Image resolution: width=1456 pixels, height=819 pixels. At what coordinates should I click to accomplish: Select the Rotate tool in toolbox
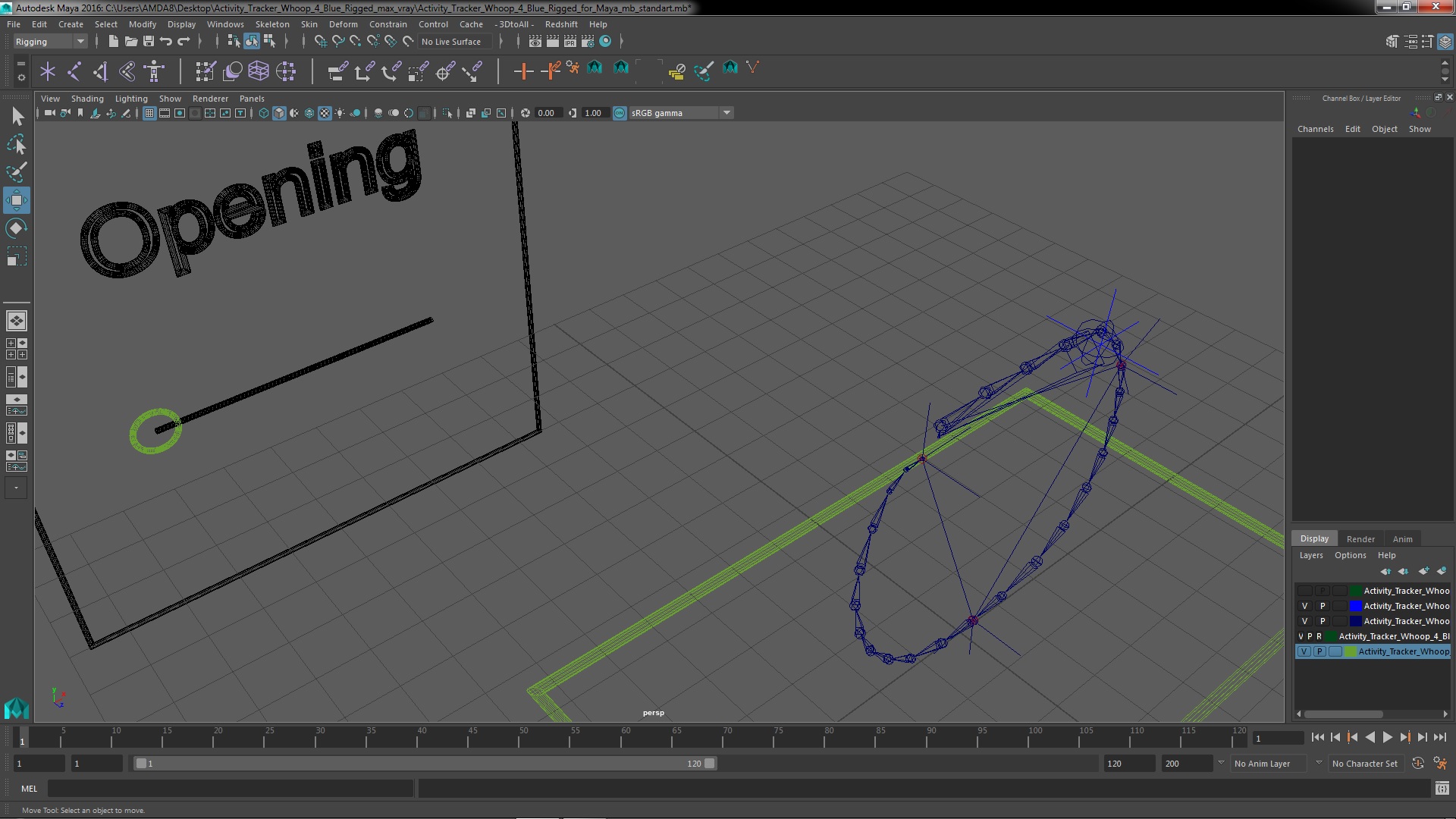[16, 228]
